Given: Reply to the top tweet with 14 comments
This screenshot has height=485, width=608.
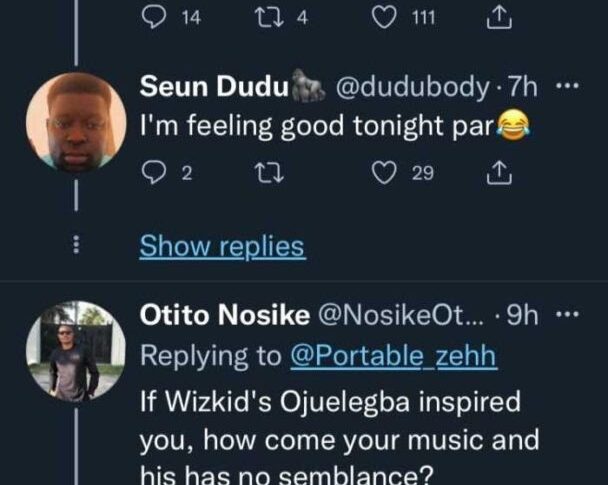Looking at the screenshot, I should click(154, 17).
